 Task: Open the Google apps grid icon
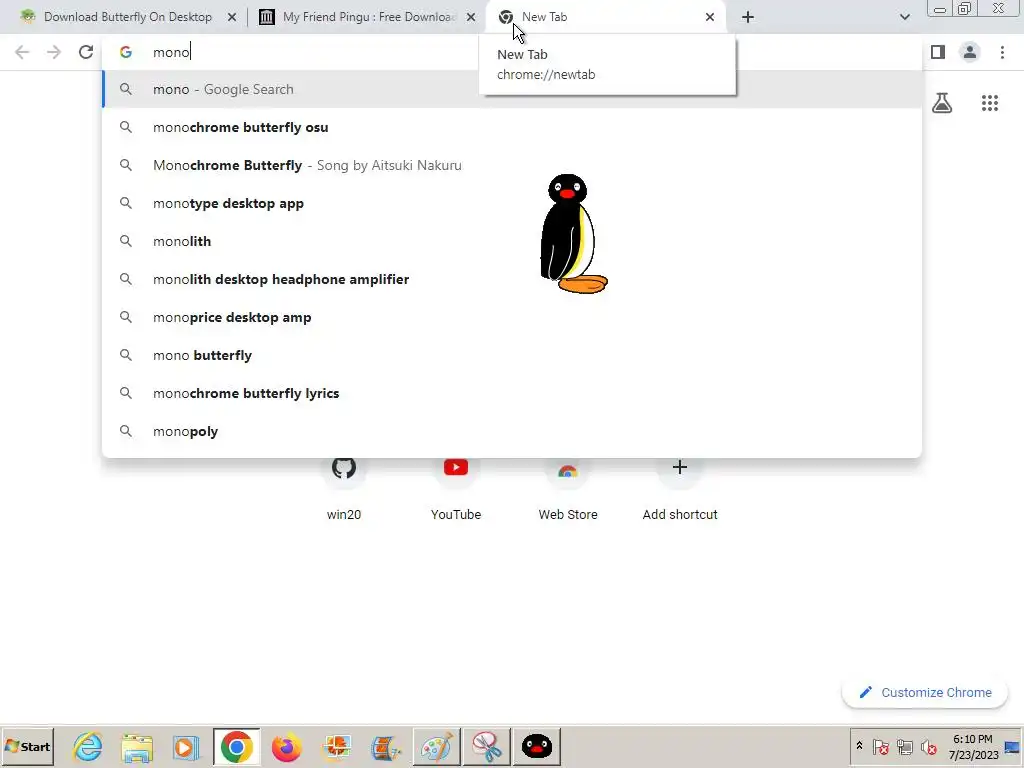tap(990, 103)
